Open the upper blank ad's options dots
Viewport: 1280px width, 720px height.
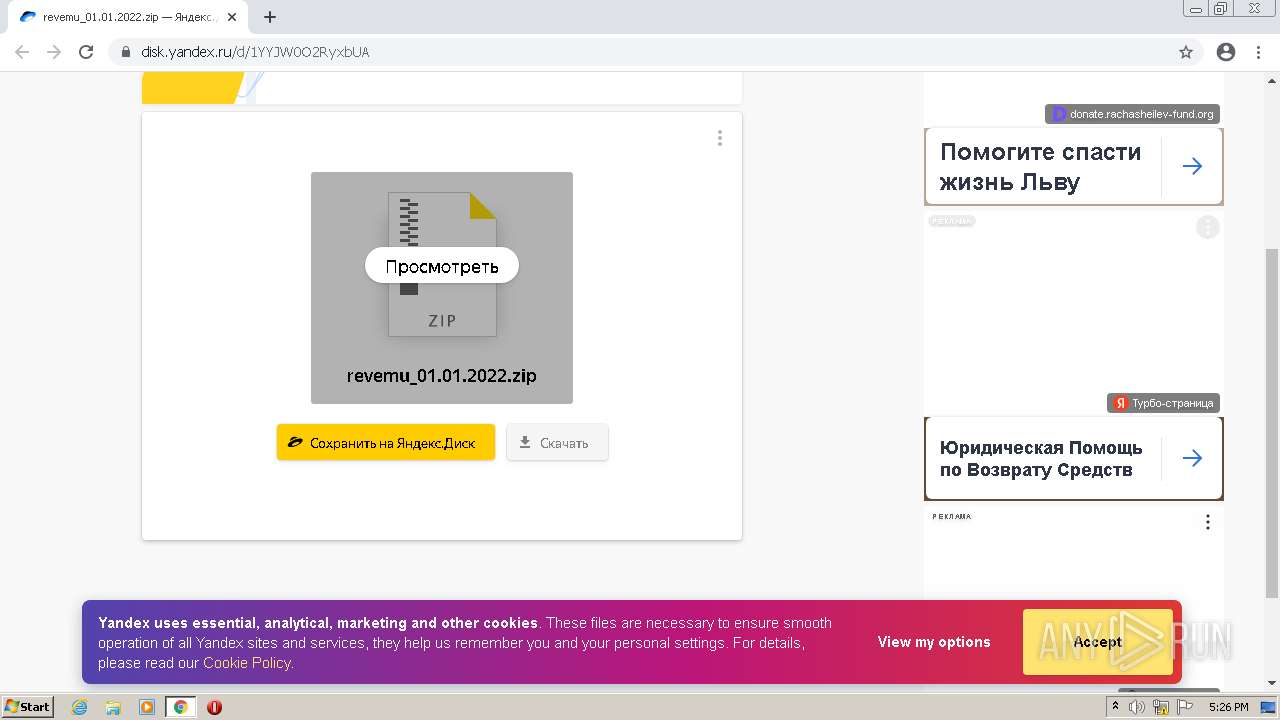click(x=1208, y=227)
